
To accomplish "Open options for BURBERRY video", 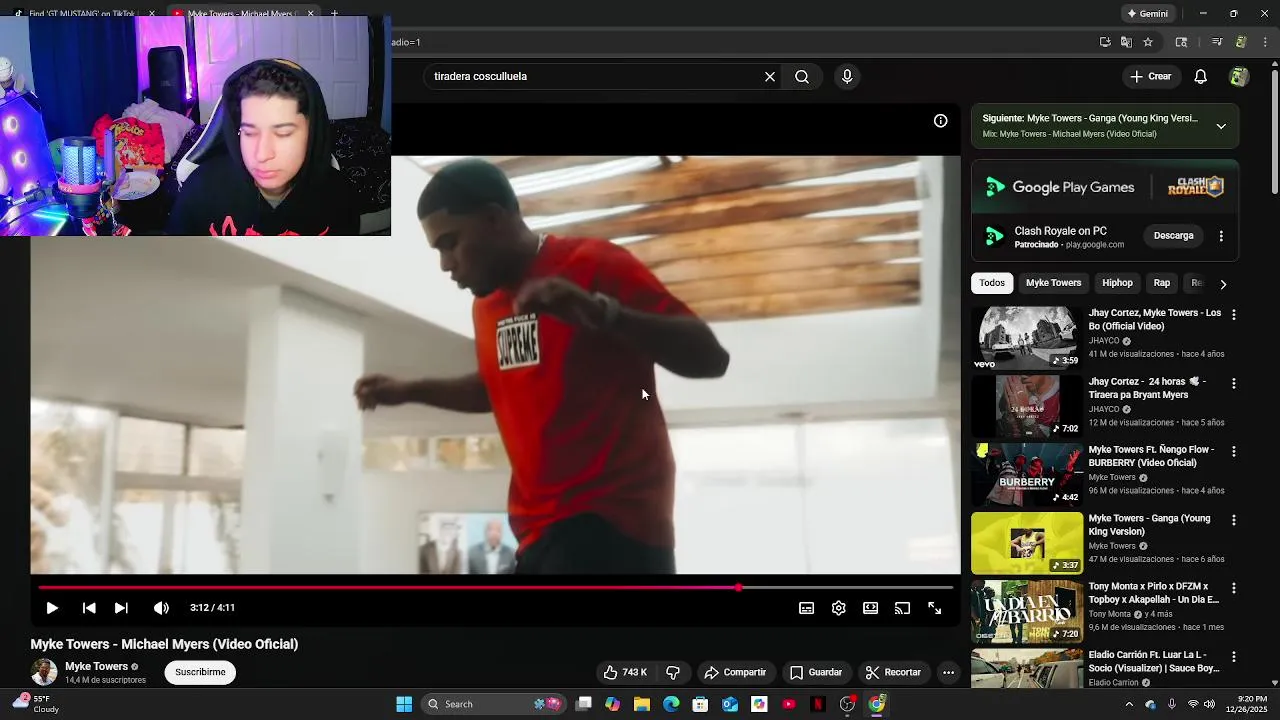I will (1233, 451).
